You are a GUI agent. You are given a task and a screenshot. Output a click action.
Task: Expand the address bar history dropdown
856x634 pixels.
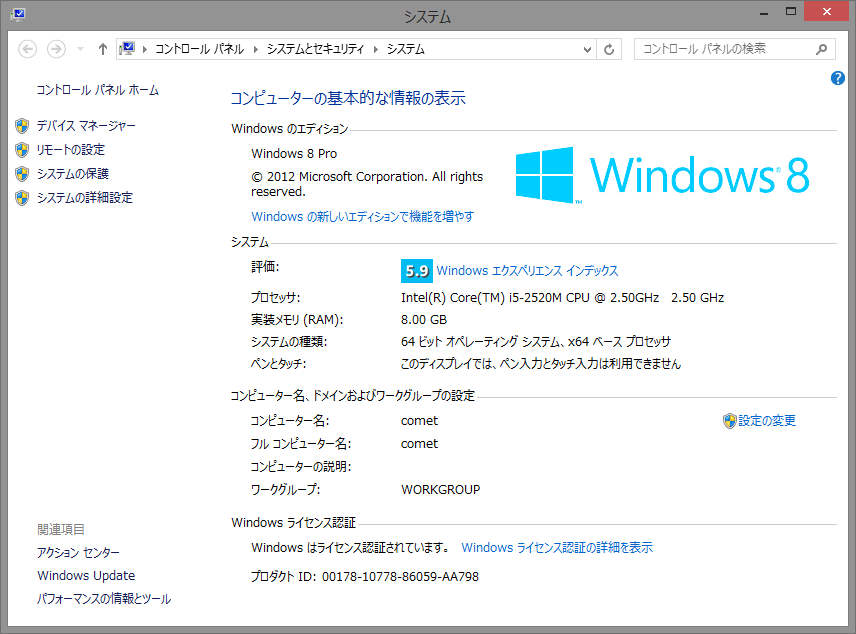[587, 49]
